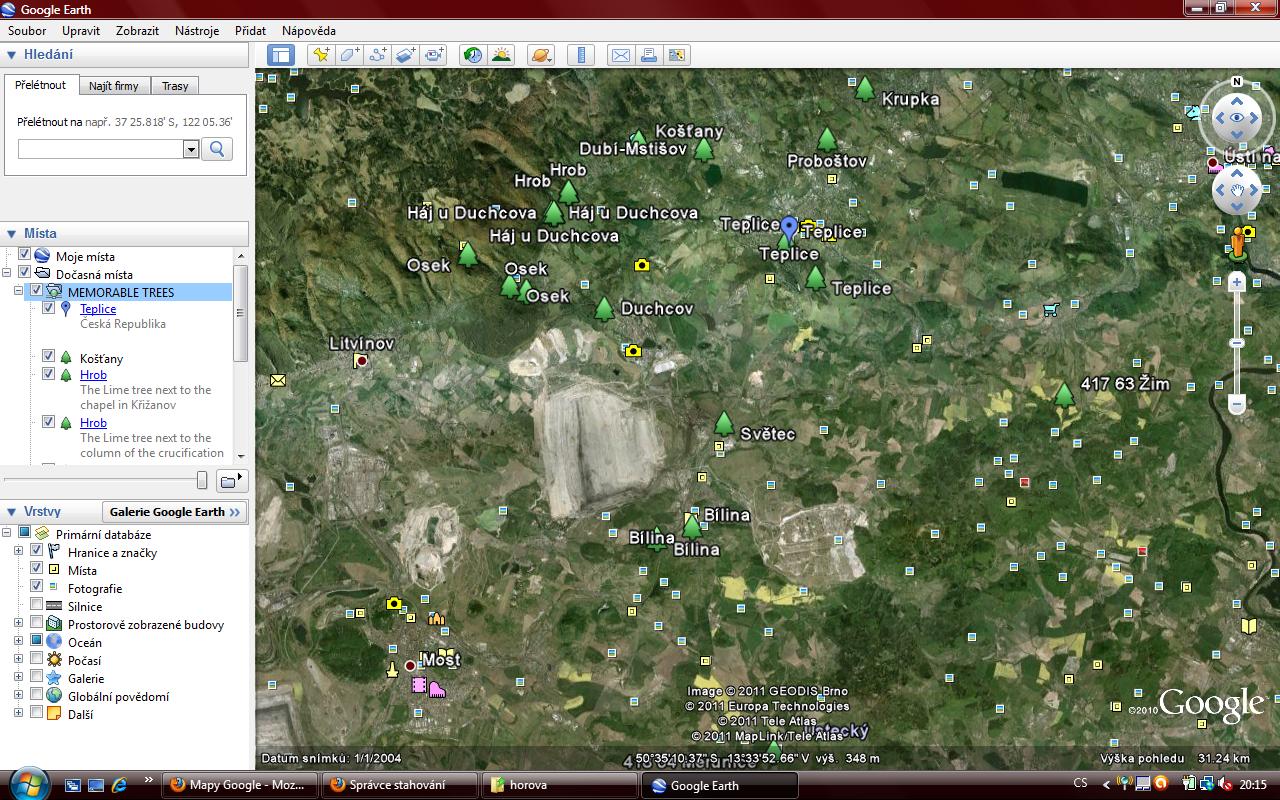Switch to the Trasy tab
1280x800 pixels.
coord(175,86)
